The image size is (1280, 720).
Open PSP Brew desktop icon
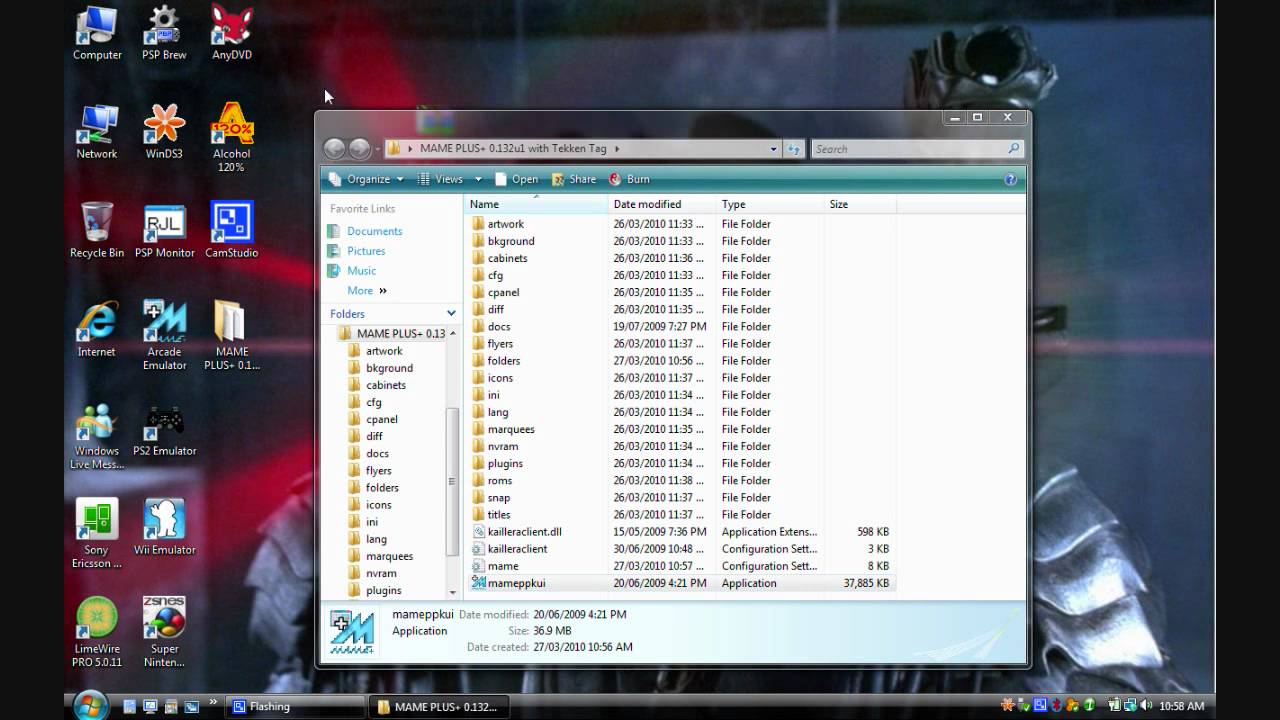point(164,35)
